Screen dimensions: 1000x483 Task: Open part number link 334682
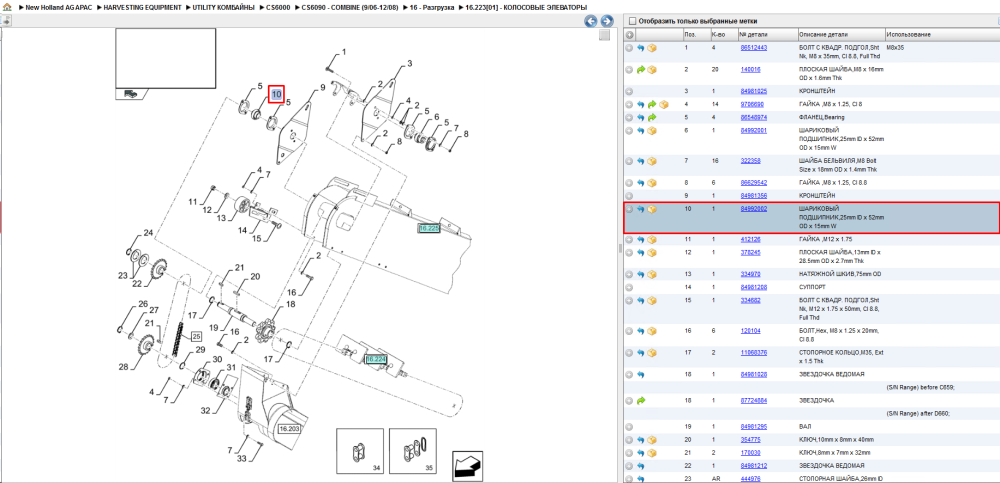click(750, 301)
